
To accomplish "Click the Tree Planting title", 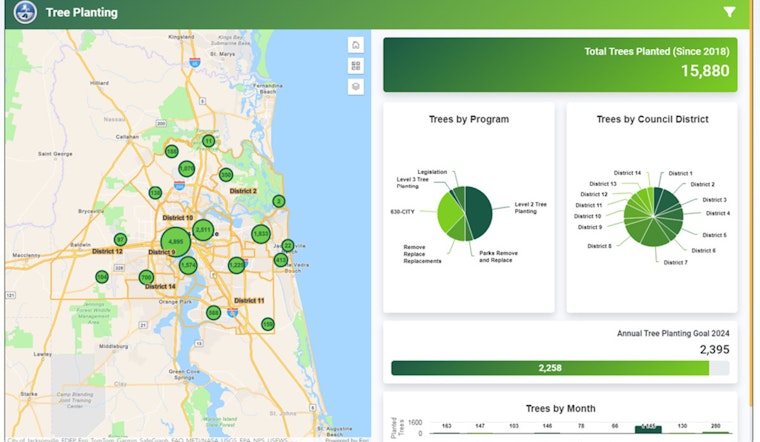I will tap(81, 13).
